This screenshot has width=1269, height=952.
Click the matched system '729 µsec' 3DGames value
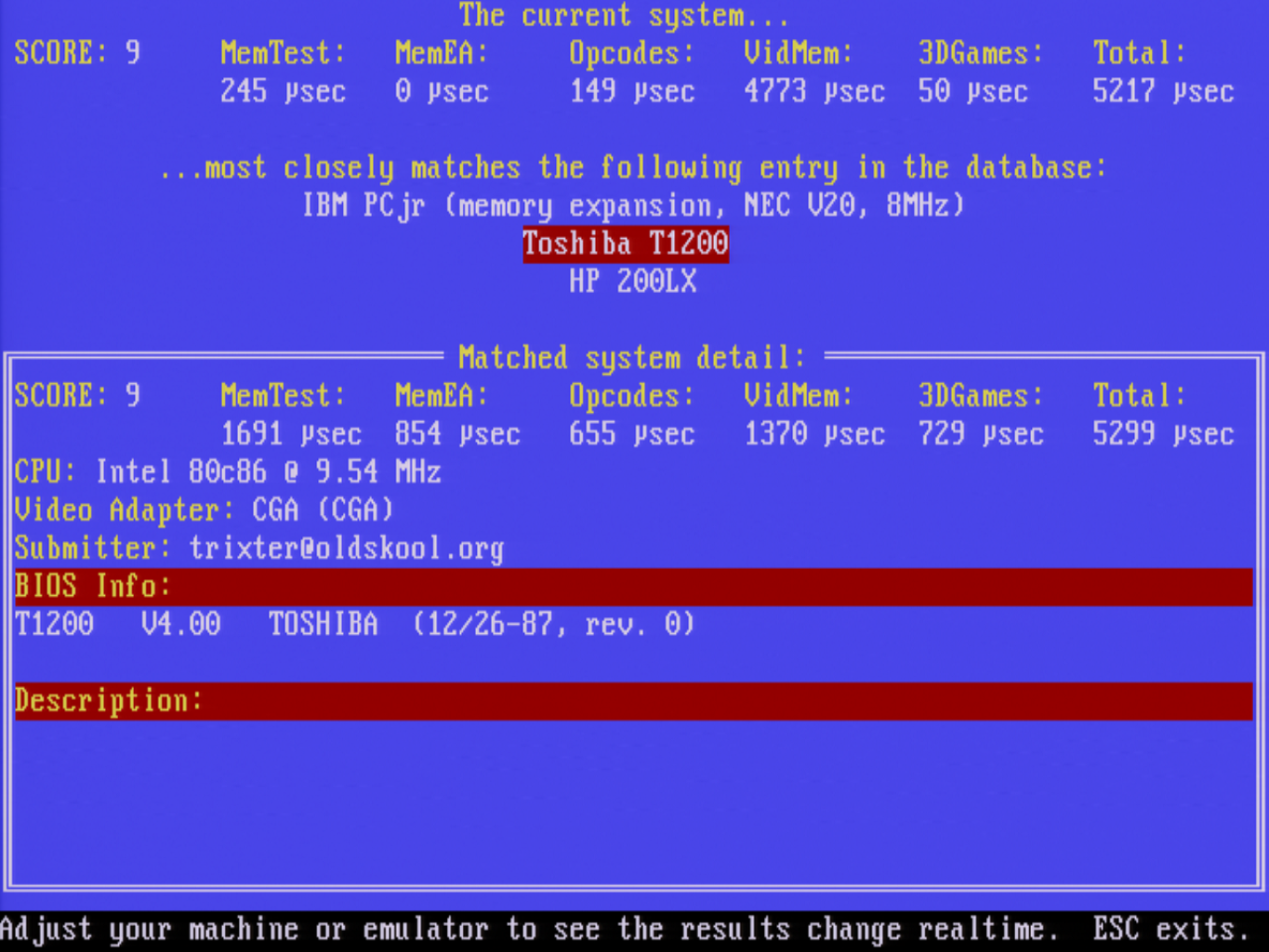click(x=982, y=434)
